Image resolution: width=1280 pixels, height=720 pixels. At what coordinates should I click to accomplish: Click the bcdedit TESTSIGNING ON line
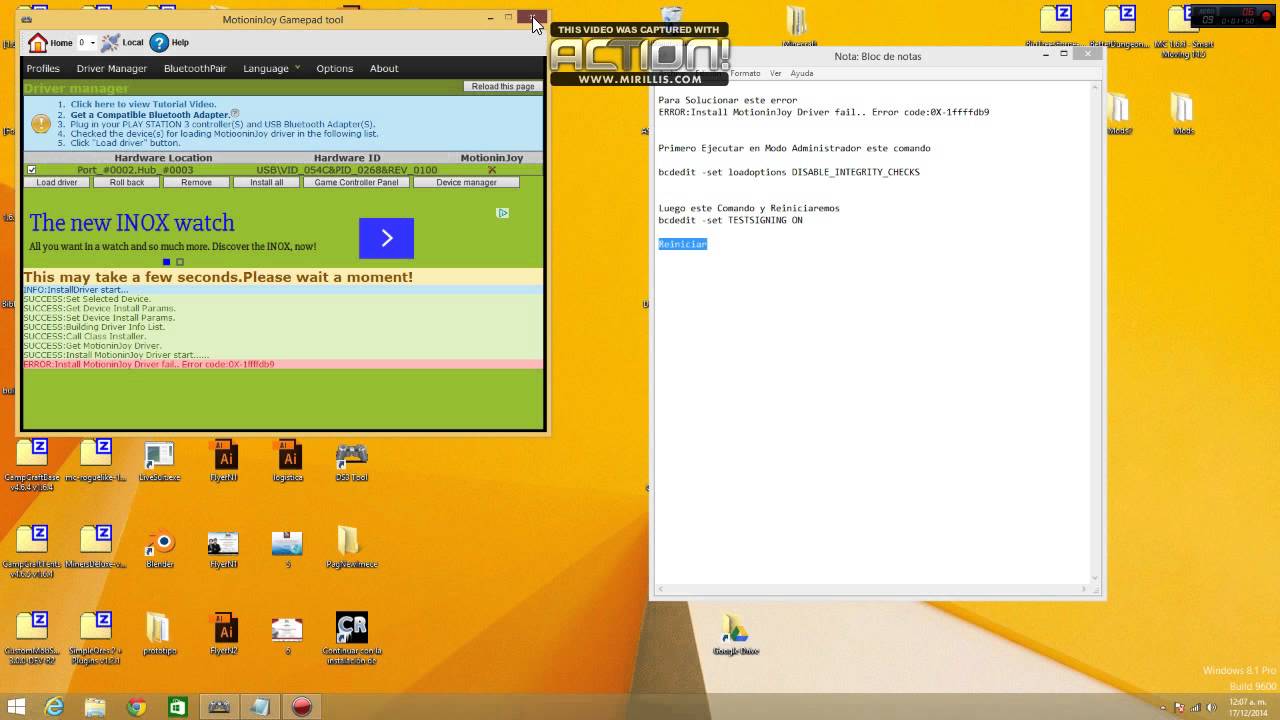click(730, 220)
